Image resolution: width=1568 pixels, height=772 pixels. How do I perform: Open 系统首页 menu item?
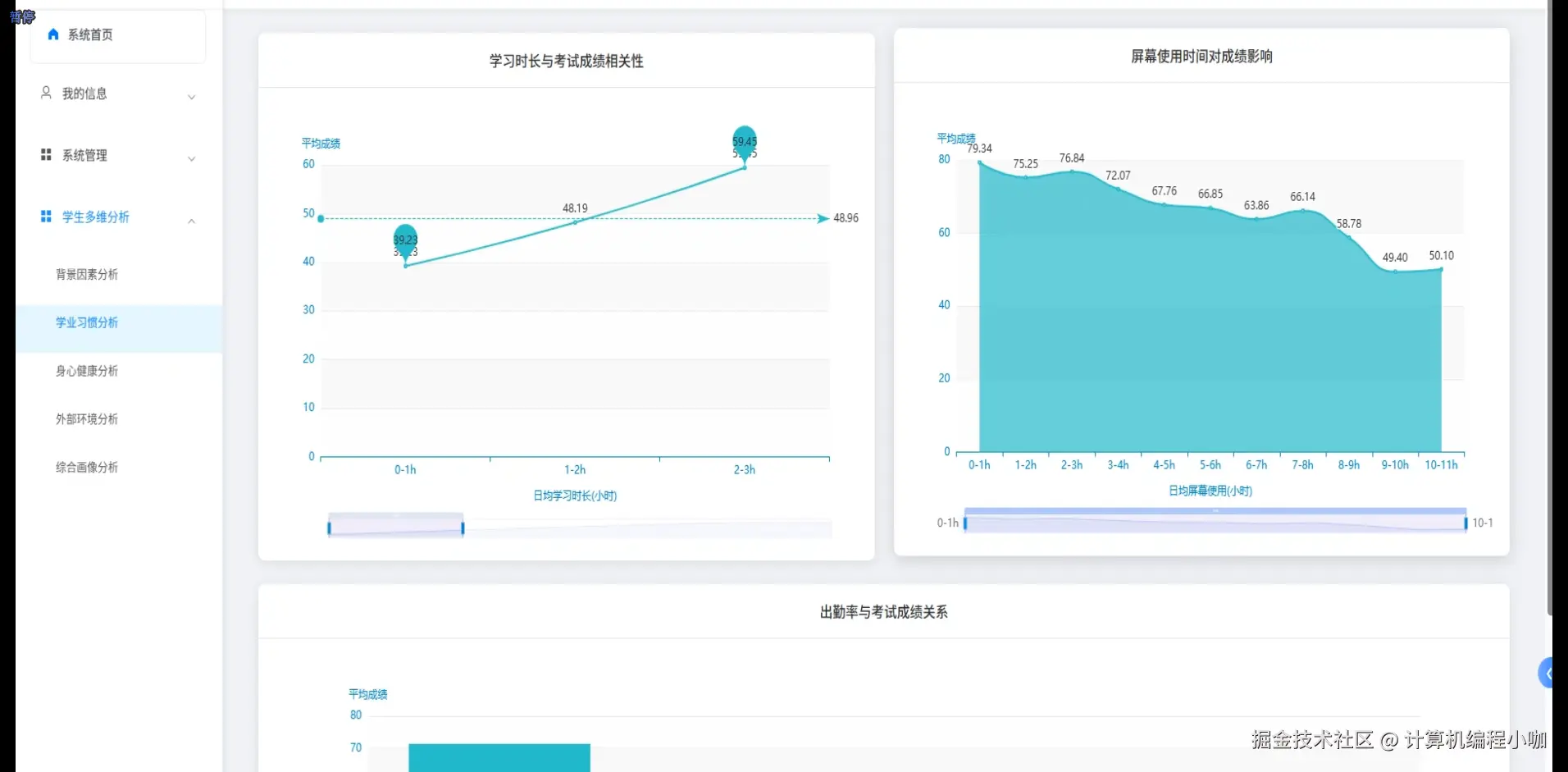pos(118,35)
